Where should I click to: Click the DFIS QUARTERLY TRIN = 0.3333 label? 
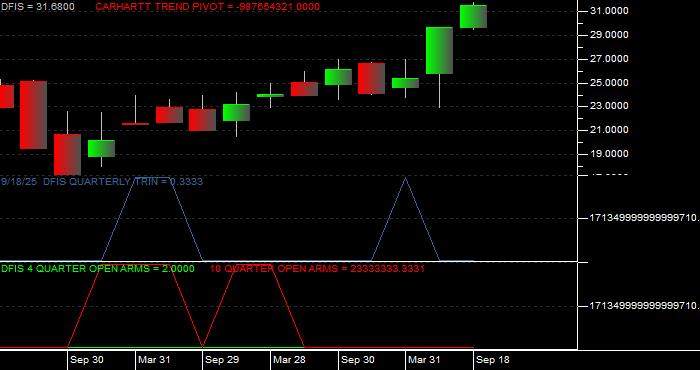tap(123, 182)
